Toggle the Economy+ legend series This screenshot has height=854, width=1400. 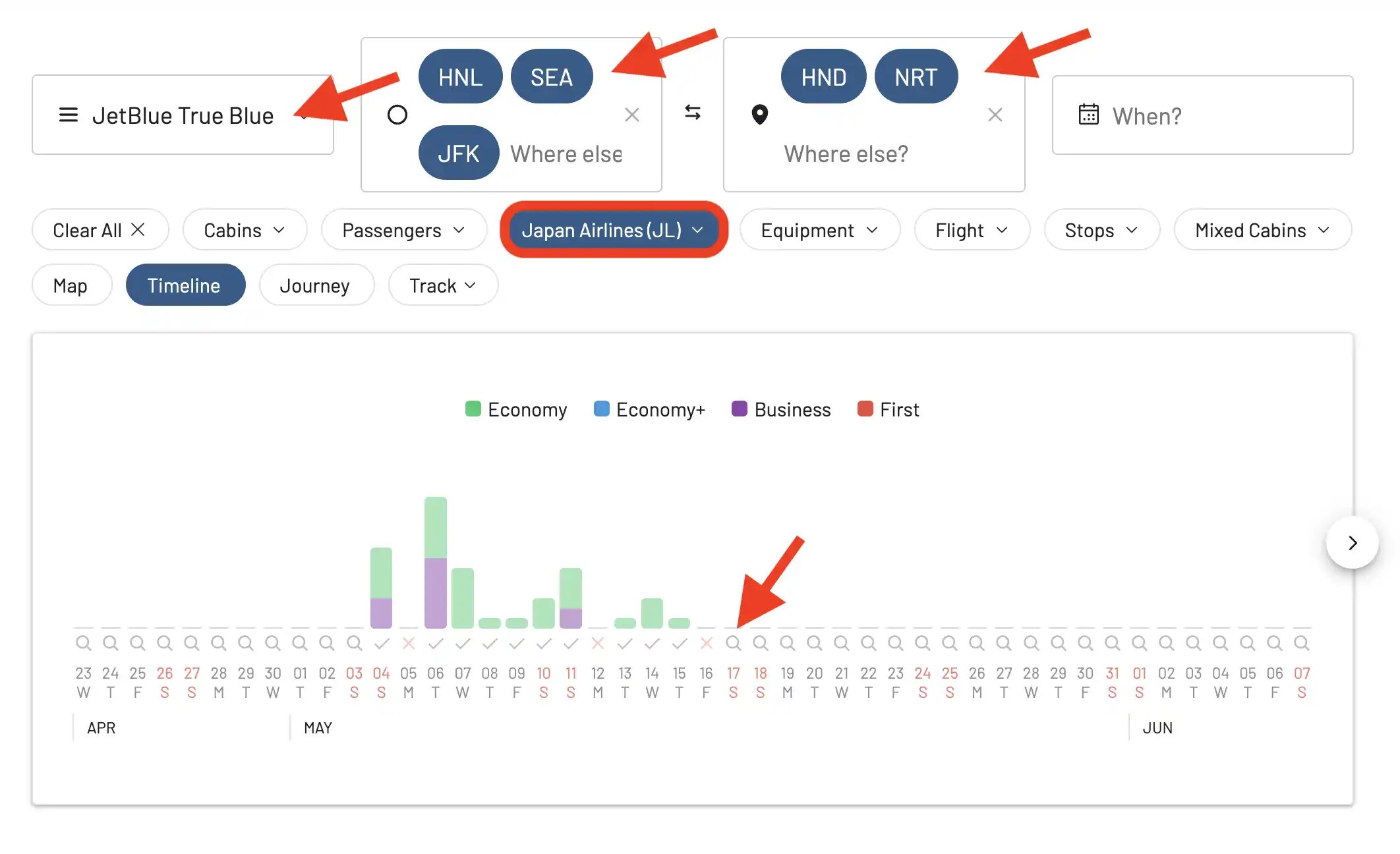tap(649, 409)
